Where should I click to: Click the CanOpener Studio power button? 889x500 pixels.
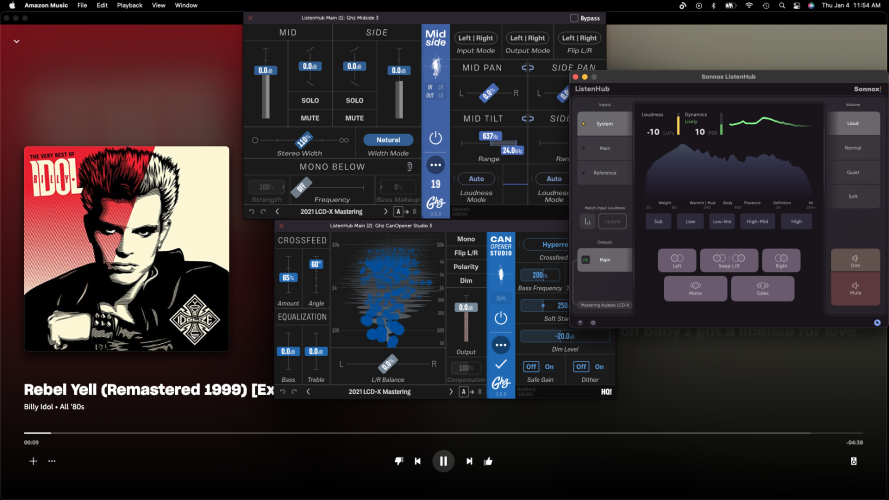point(501,318)
